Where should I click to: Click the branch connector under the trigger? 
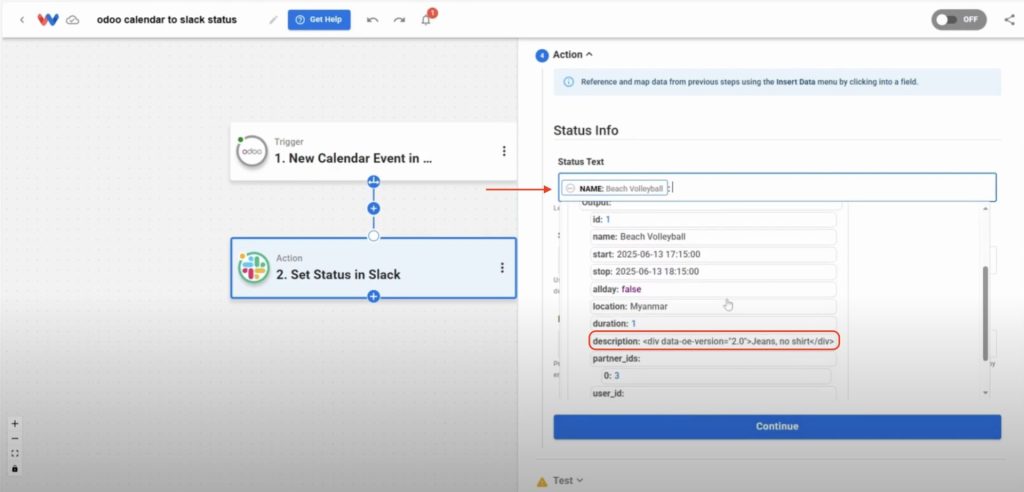click(374, 182)
